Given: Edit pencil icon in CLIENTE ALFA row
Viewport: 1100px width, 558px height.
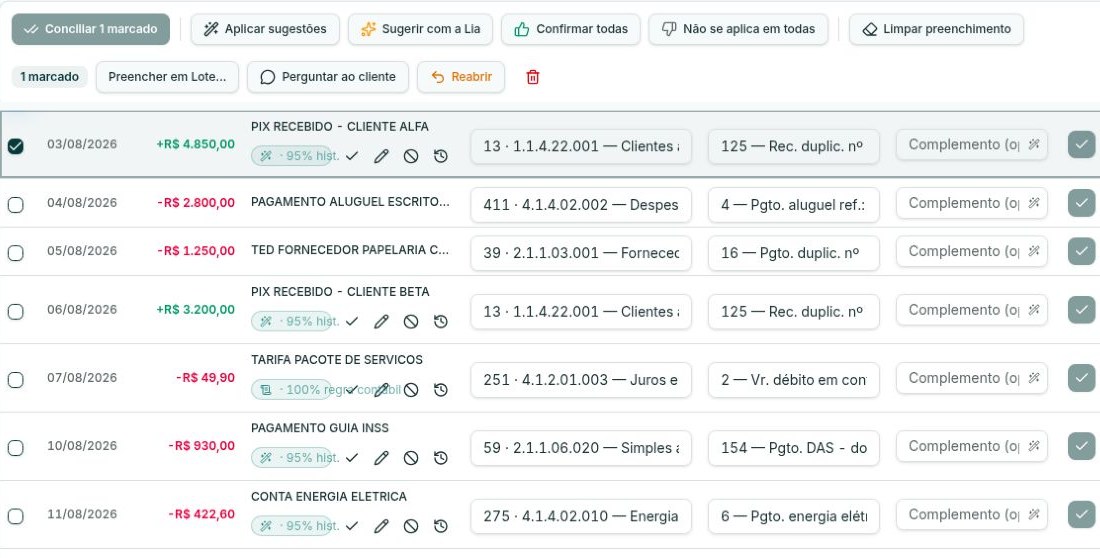Looking at the screenshot, I should (381, 156).
